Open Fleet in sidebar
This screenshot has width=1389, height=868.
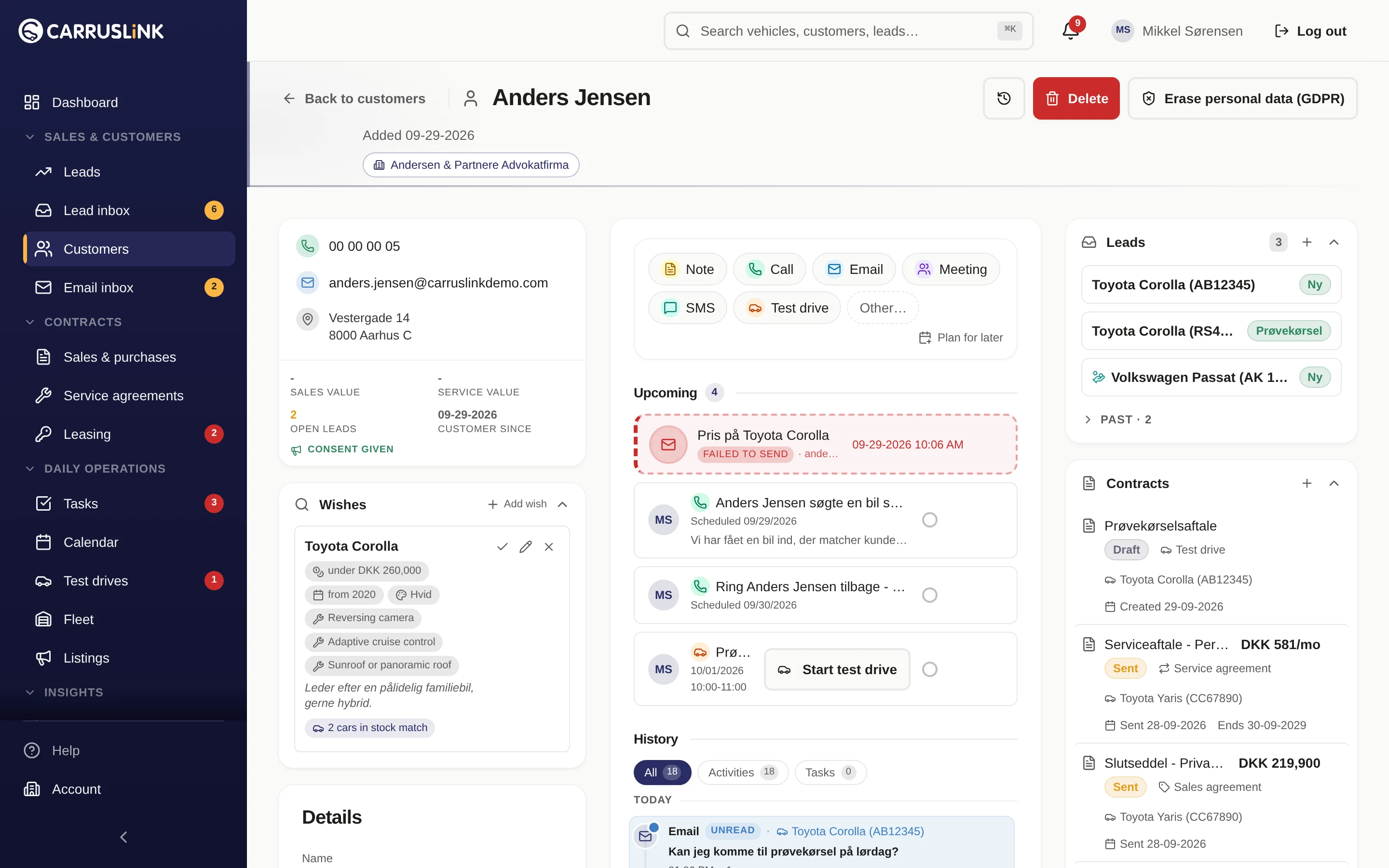(129, 620)
